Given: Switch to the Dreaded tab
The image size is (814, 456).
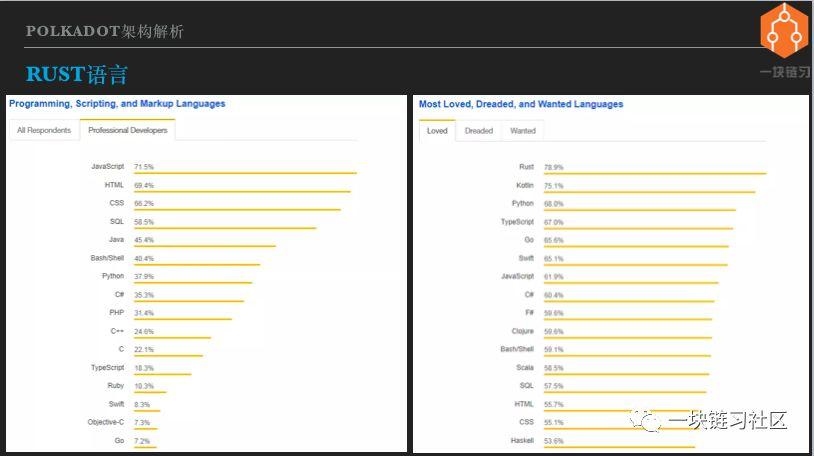Looking at the screenshot, I should (479, 131).
